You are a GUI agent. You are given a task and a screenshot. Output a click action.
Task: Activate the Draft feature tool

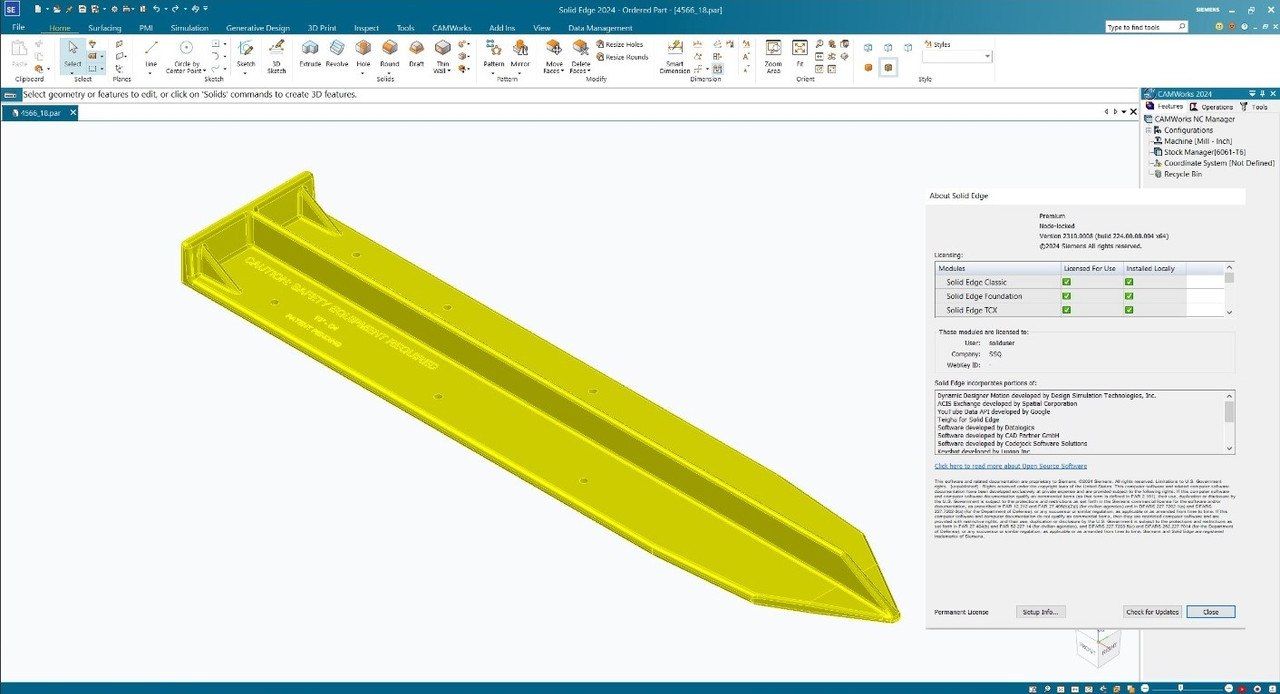[x=416, y=54]
